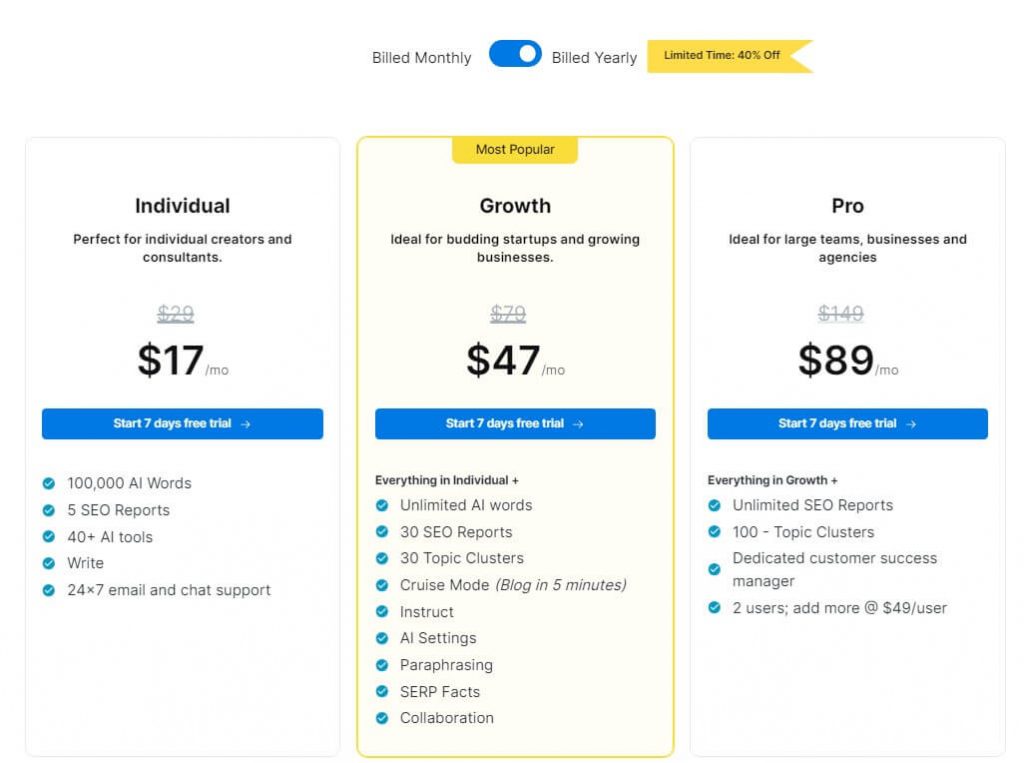Click checkmark icon beside 24×7 email support
This screenshot has width=1024, height=763.
[49, 590]
